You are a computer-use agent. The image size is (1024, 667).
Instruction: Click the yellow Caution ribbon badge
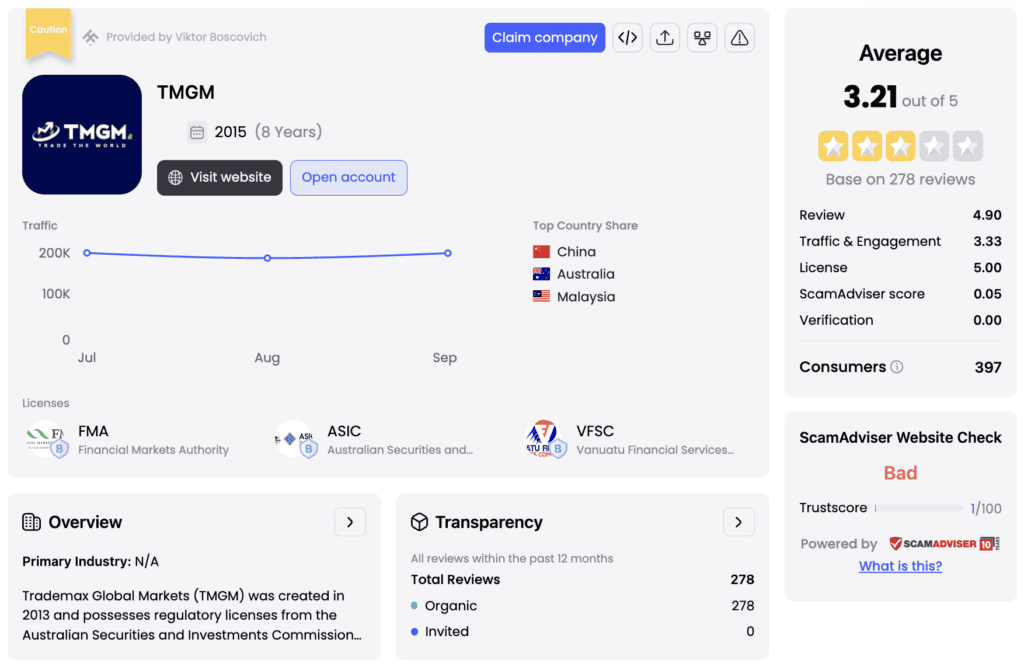(48, 32)
